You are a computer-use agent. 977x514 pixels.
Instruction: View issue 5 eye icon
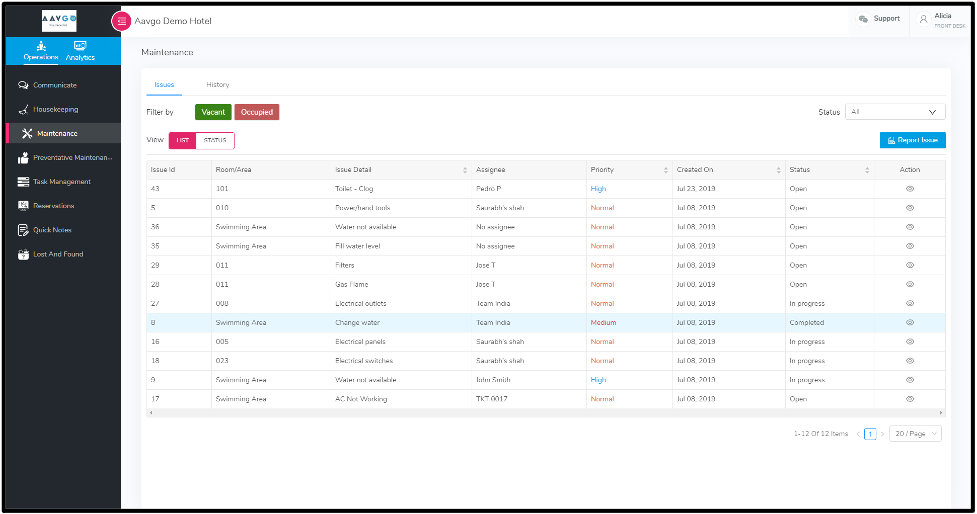click(x=910, y=208)
